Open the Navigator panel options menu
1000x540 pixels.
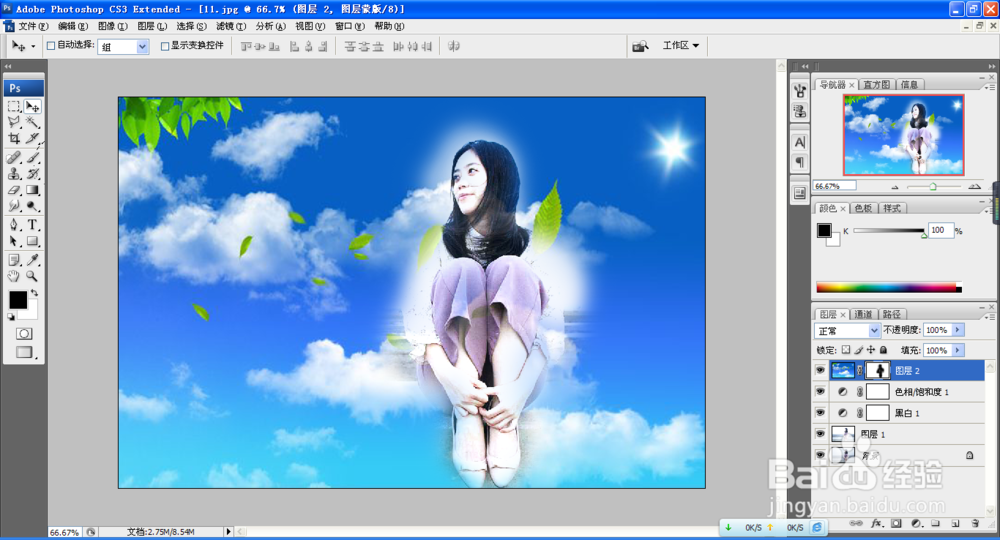(990, 87)
